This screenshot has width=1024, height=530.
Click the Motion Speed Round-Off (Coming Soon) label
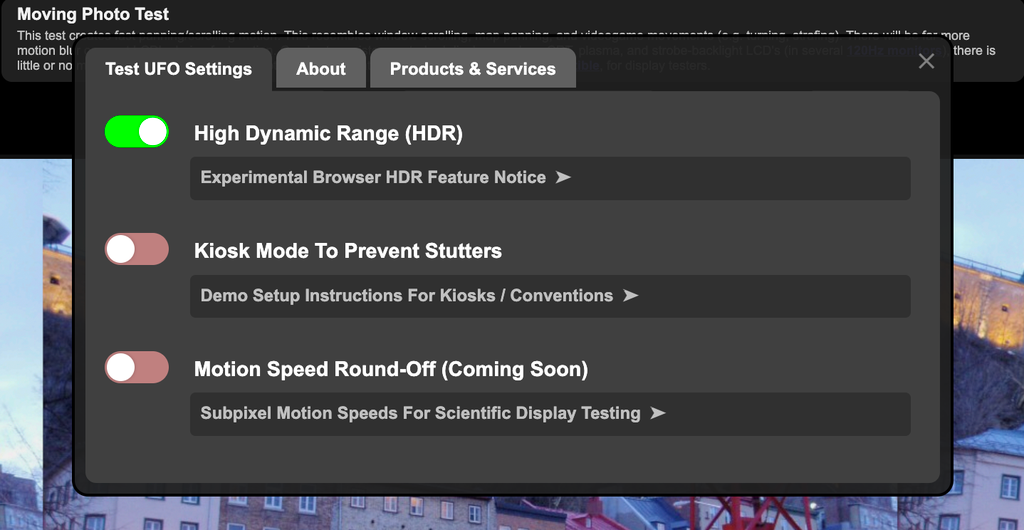pos(390,369)
